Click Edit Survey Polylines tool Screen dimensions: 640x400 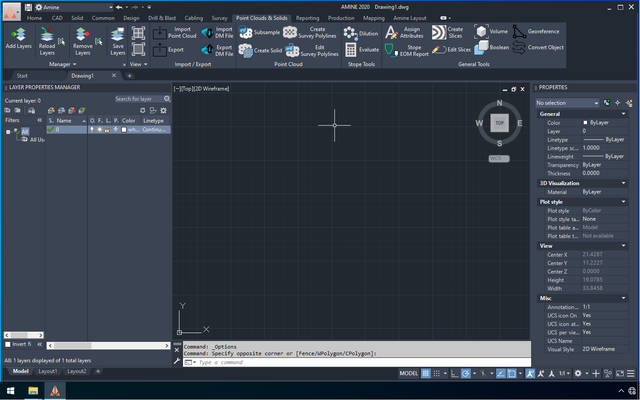click(312, 51)
